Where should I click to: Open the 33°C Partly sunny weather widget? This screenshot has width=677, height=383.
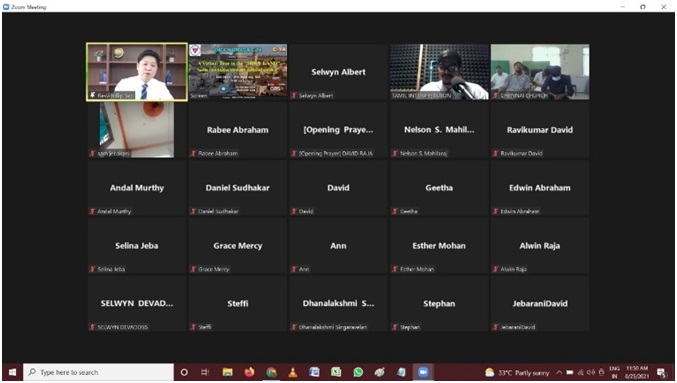tap(517, 372)
